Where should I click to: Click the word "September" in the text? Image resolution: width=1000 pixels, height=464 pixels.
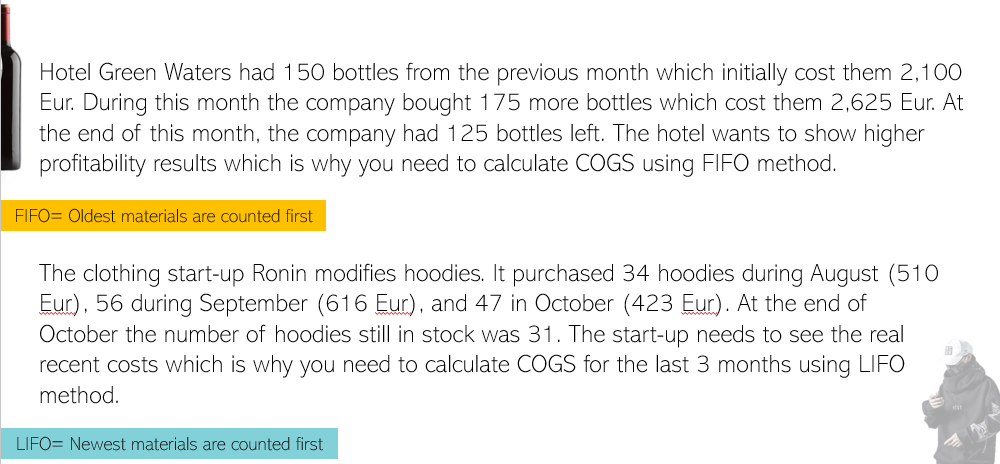(253, 304)
